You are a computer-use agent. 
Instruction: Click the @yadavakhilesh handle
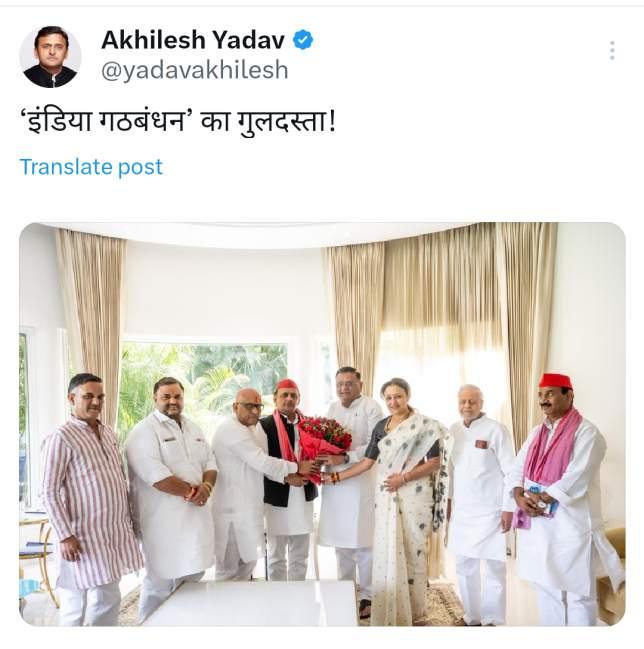point(195,70)
